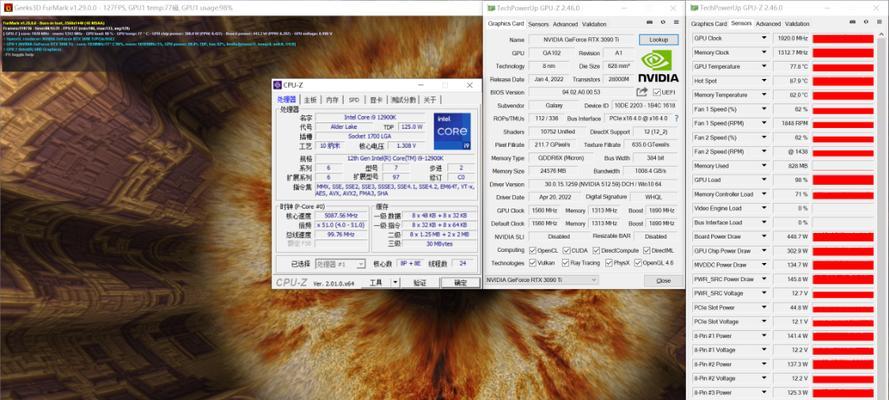Image resolution: width=889 pixels, height=400 pixels.
Task: Expand the CPU-Z 工具 dropdown arrow
Action: (395, 282)
